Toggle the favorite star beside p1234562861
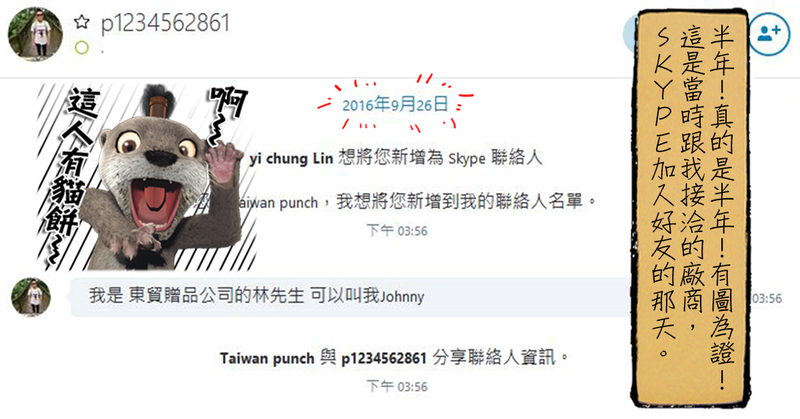The height and width of the screenshot is (419, 800). [82, 22]
